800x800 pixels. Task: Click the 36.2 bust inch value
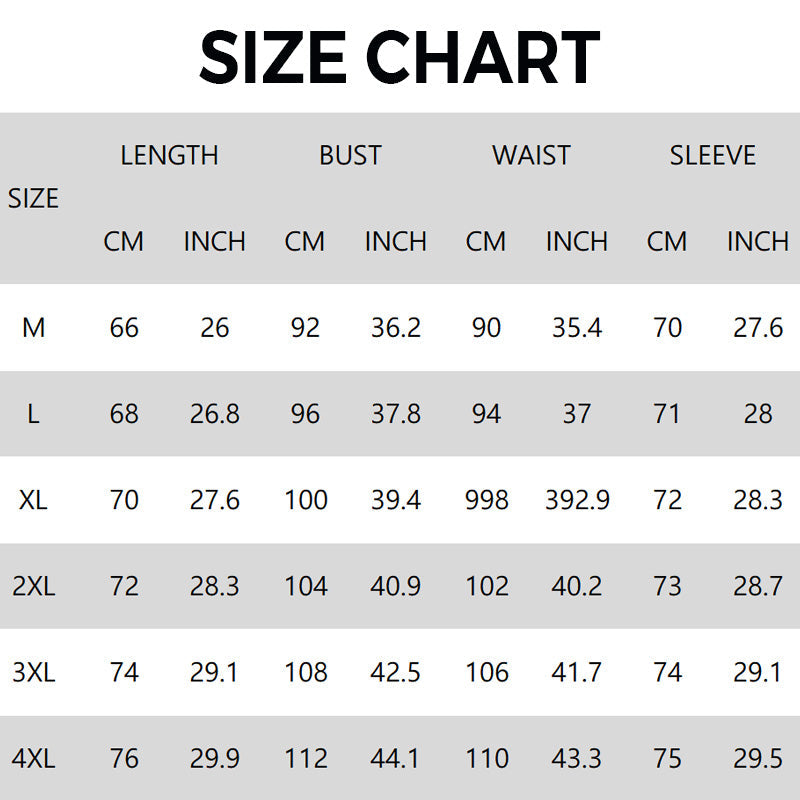click(x=395, y=327)
